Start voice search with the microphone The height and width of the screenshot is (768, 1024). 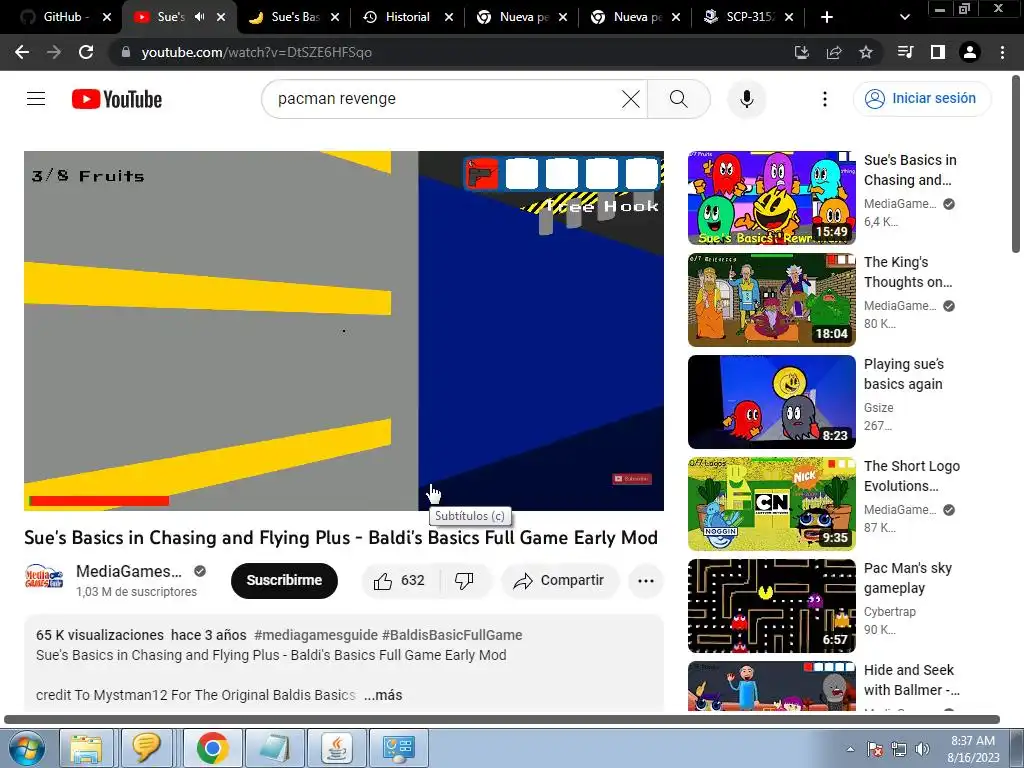click(x=746, y=99)
